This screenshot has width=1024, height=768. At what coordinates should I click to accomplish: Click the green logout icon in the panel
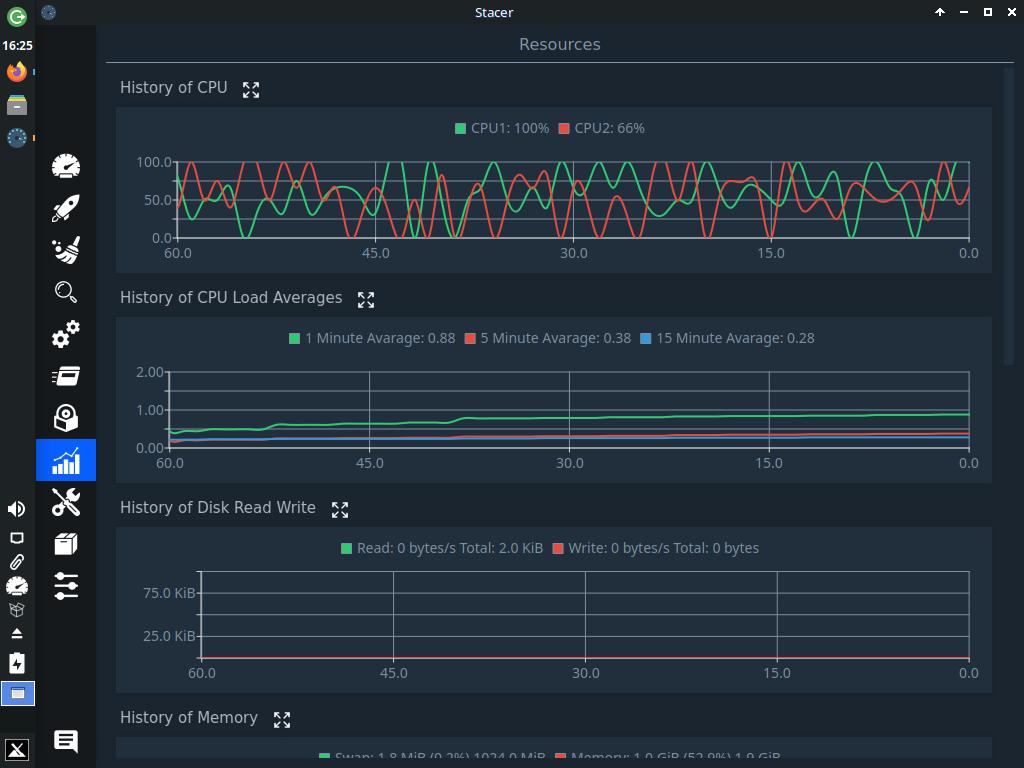coord(17,16)
